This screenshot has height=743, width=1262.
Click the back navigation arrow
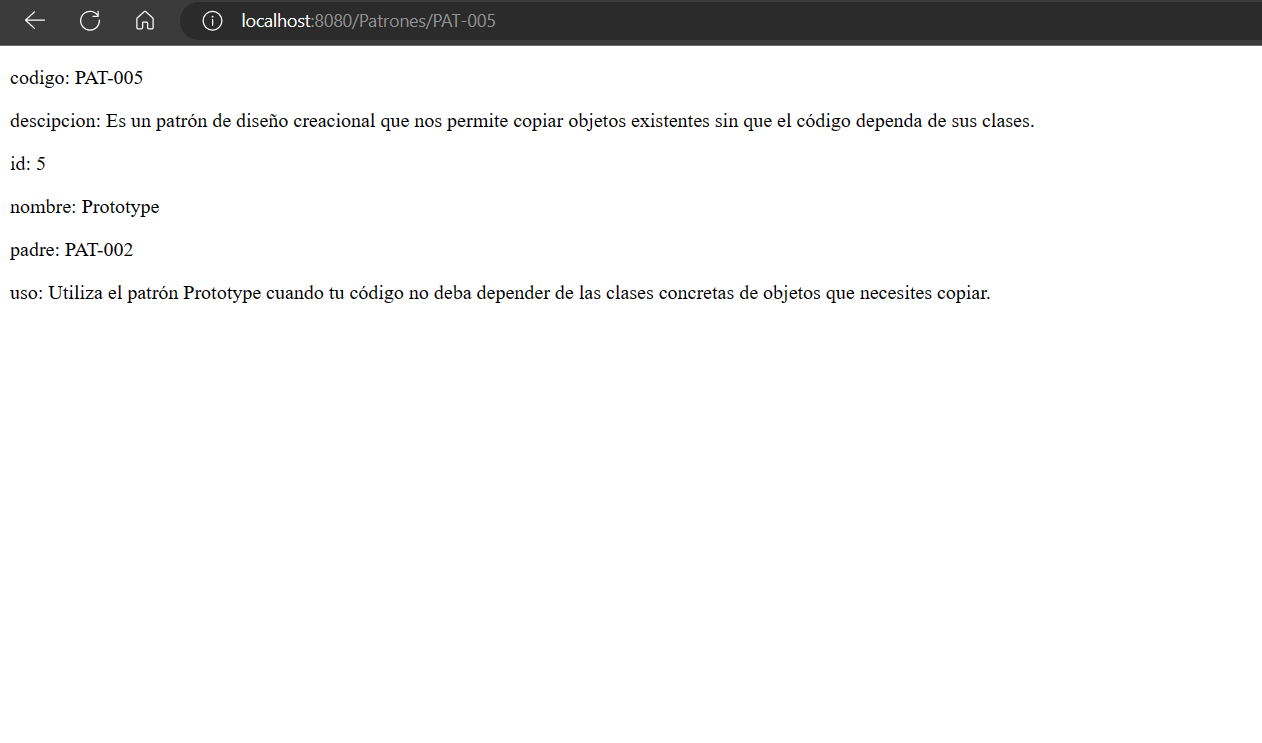coord(33,20)
